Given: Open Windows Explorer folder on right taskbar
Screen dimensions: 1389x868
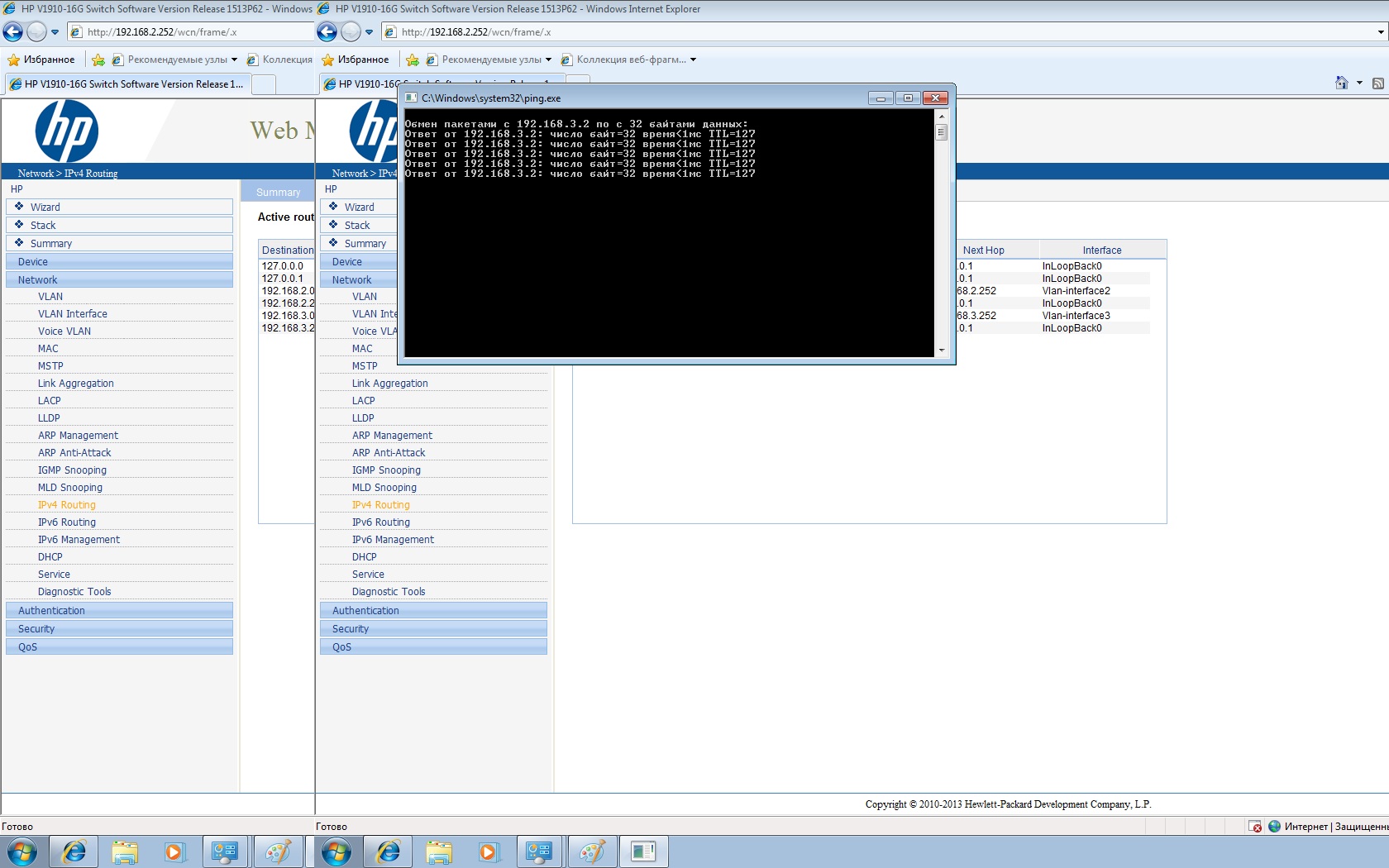Looking at the screenshot, I should (439, 851).
